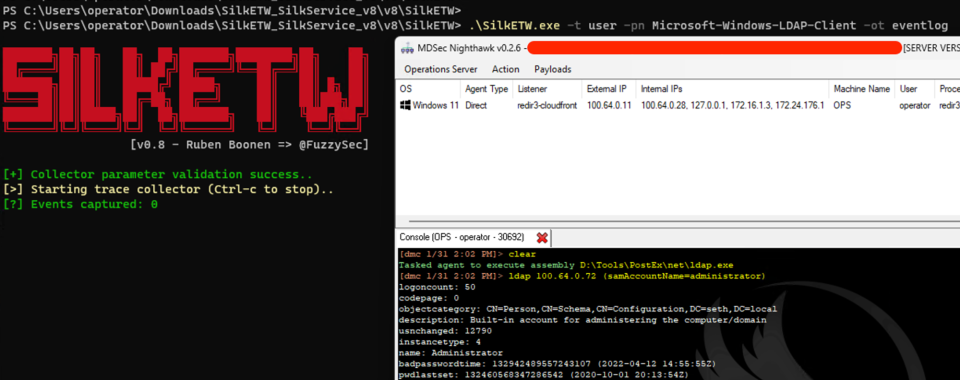Sort by the External IP column header
Screen dimensions: 960x380
(x=607, y=89)
